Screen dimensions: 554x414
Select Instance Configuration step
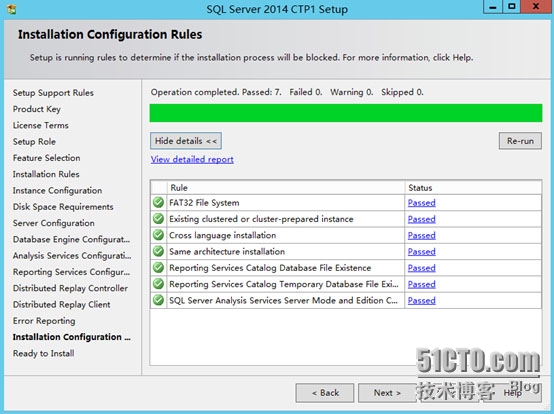tap(58, 190)
